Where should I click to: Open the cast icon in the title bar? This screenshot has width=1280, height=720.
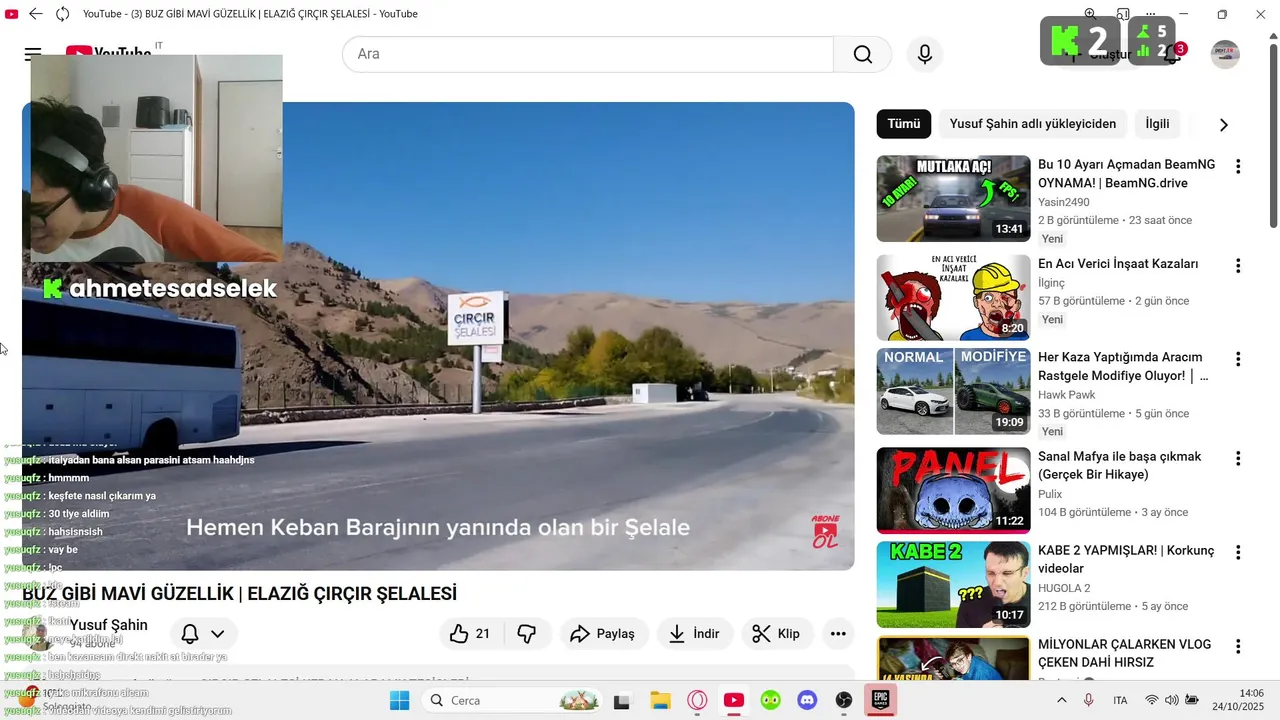pyautogui.click(x=1123, y=14)
